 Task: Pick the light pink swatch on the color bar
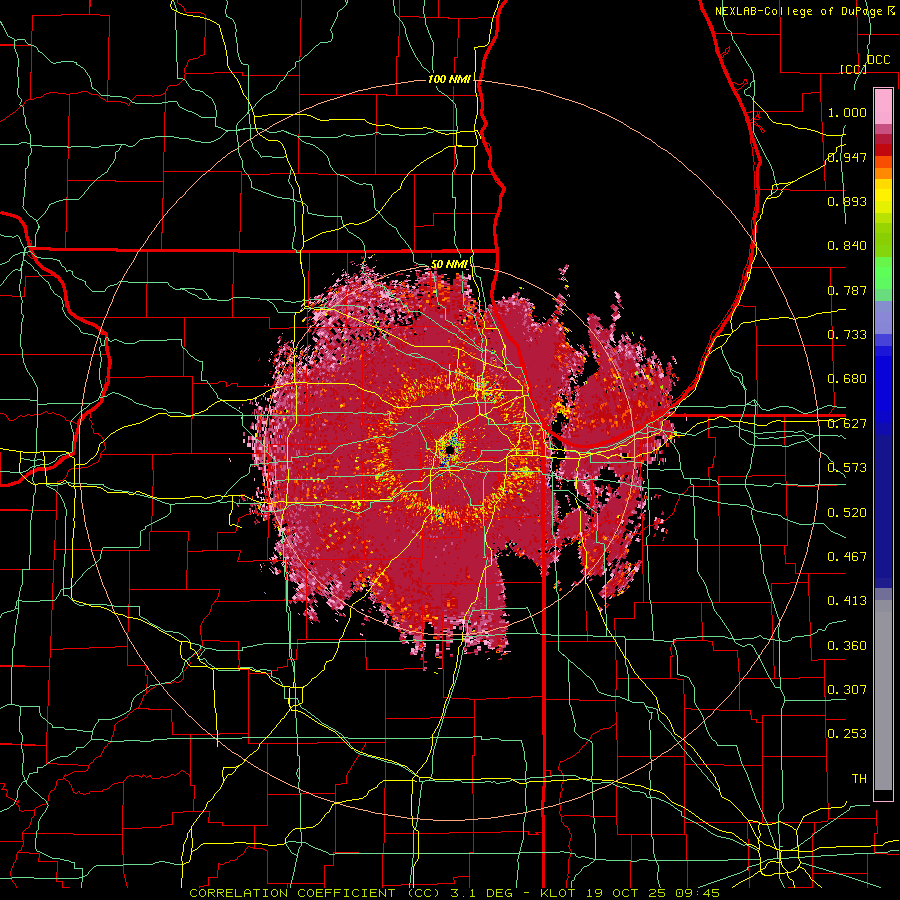[883, 106]
